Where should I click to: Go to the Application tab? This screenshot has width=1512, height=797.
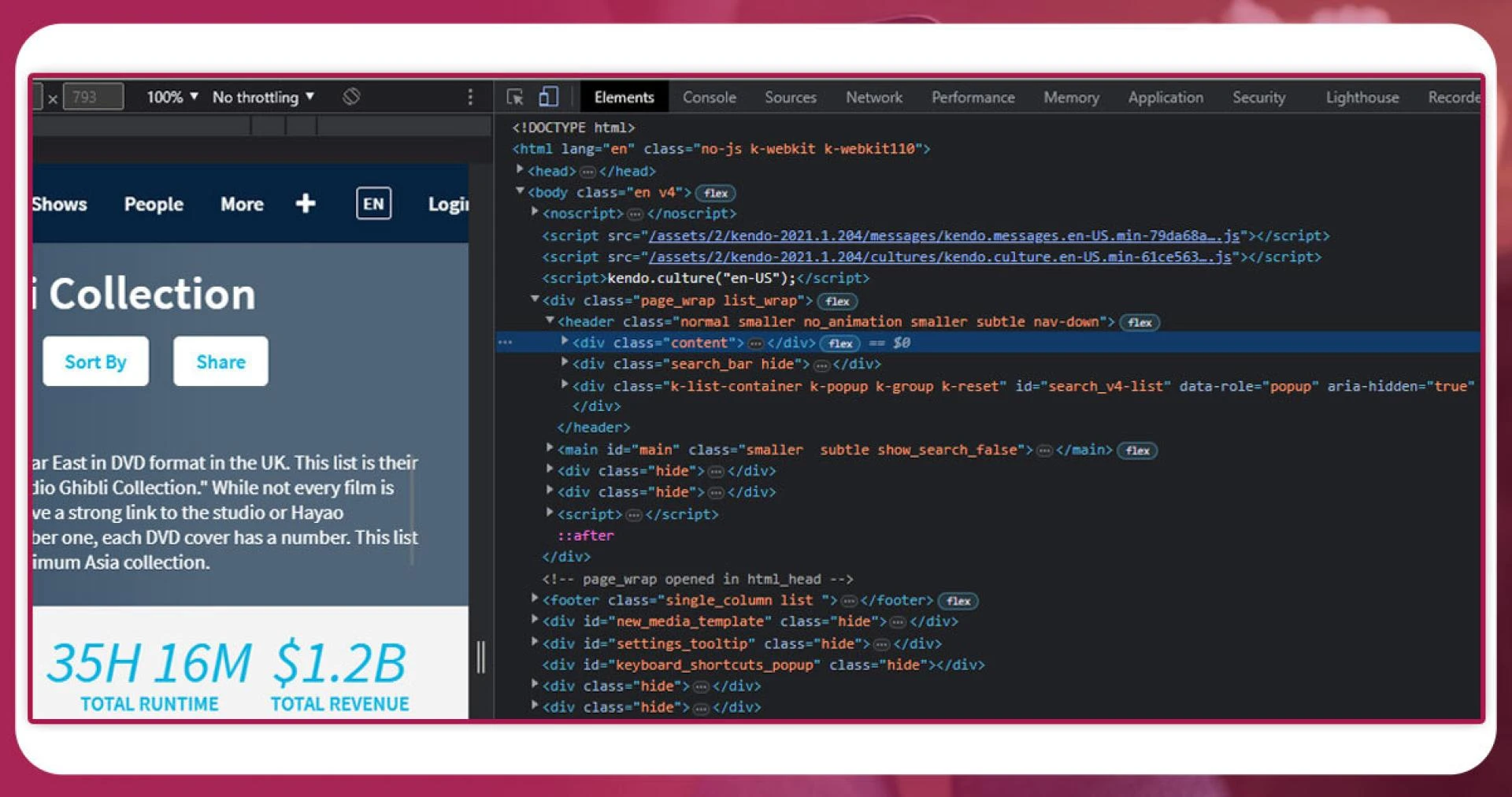[1165, 97]
